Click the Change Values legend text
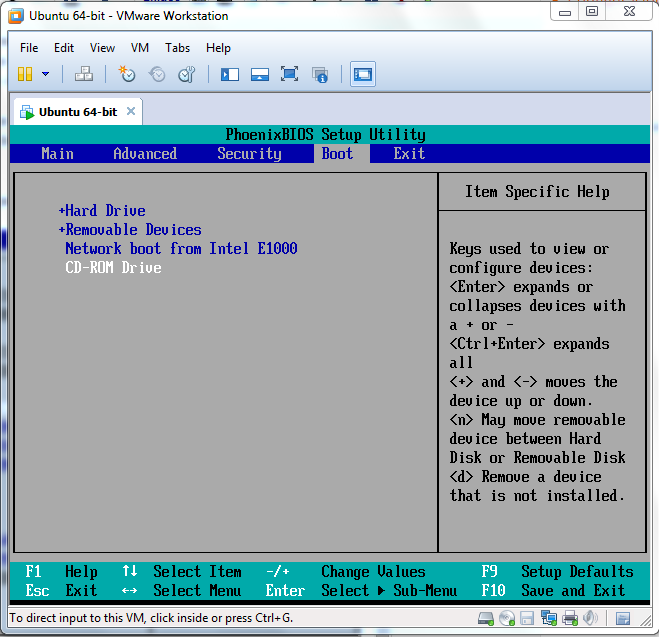 coord(373,571)
